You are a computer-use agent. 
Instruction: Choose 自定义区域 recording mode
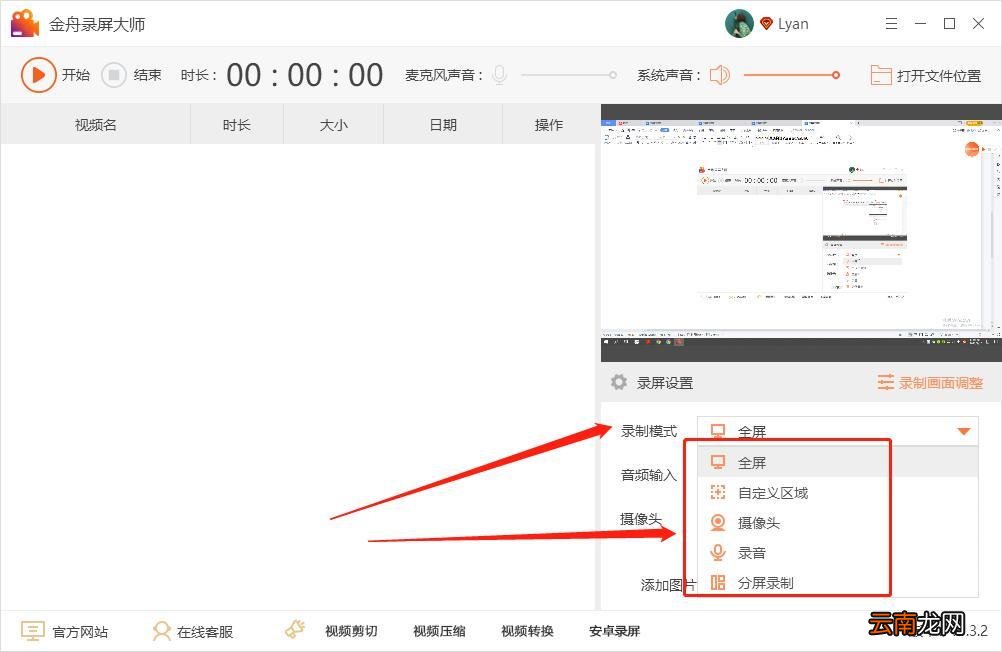pos(837,492)
